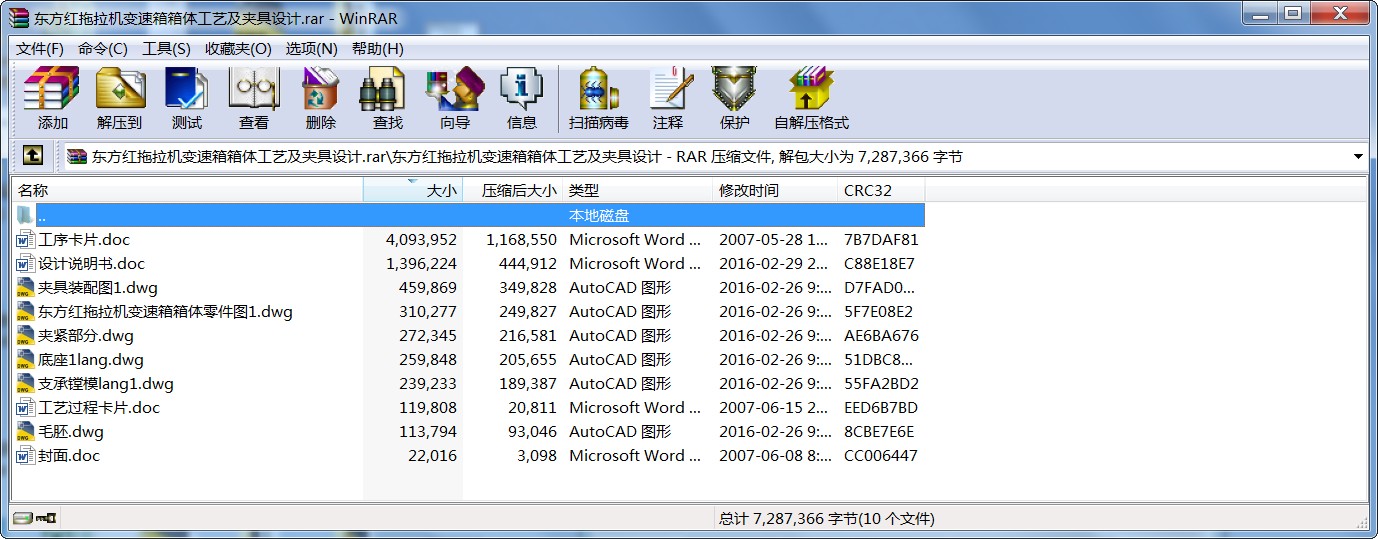
Task: Sort by the 类型 column header
Action: tap(638, 190)
